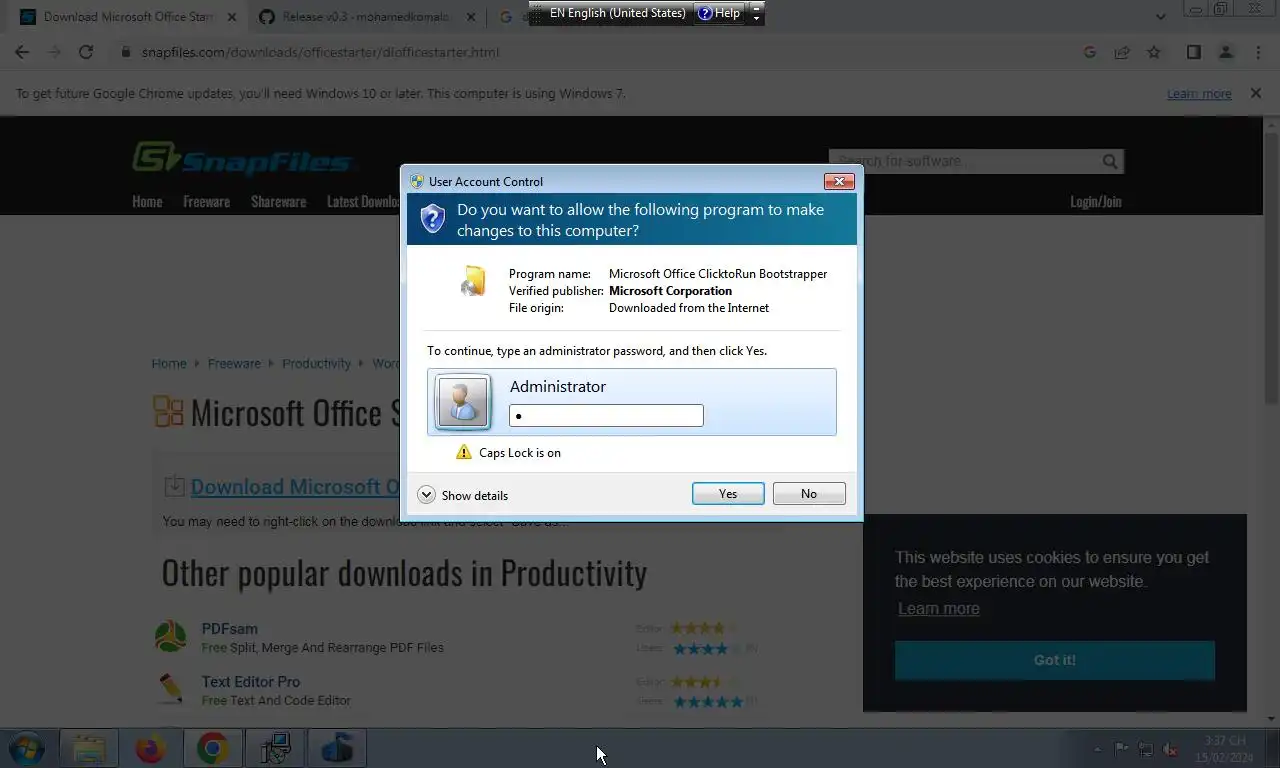The width and height of the screenshot is (1280, 768).
Task: Open the Windows Start button
Action: pos(27,748)
